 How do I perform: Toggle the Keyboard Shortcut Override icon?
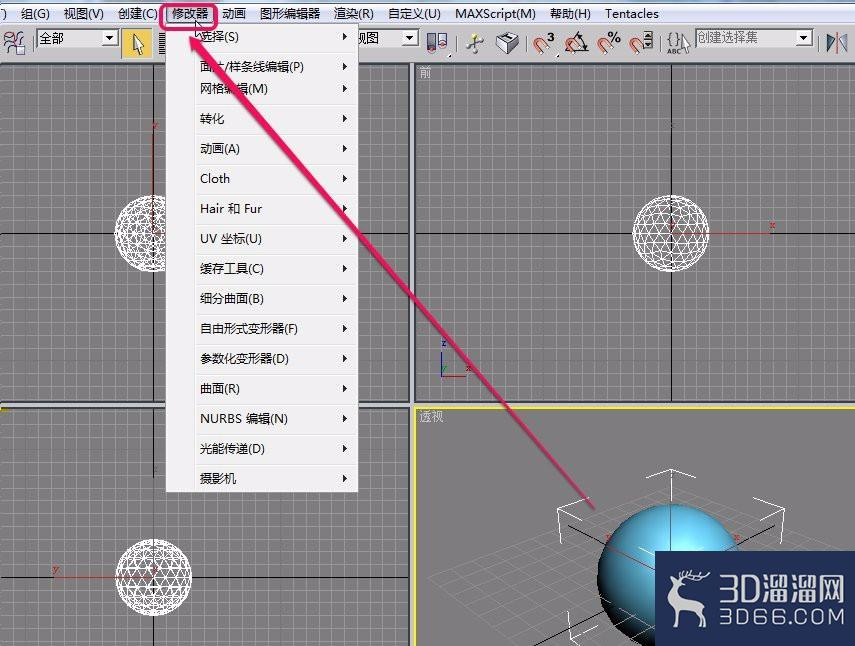(x=507, y=43)
